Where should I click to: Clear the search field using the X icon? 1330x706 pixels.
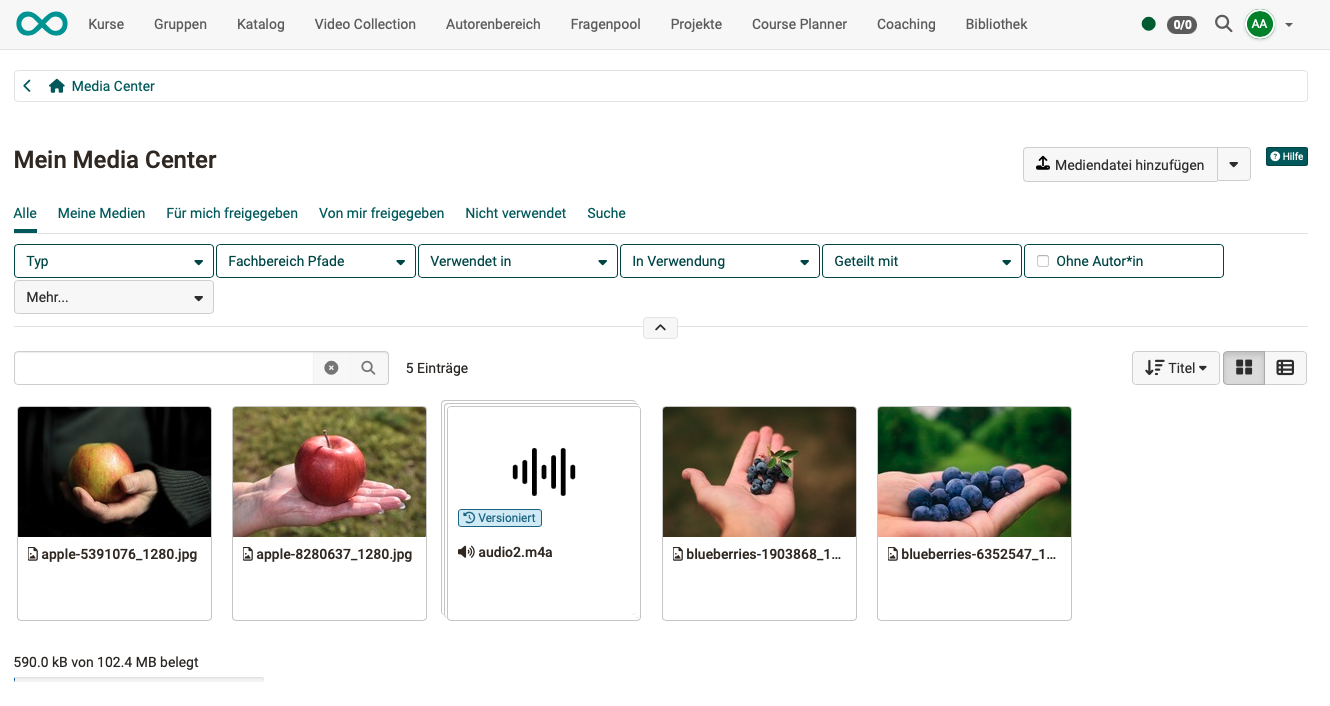pos(331,368)
